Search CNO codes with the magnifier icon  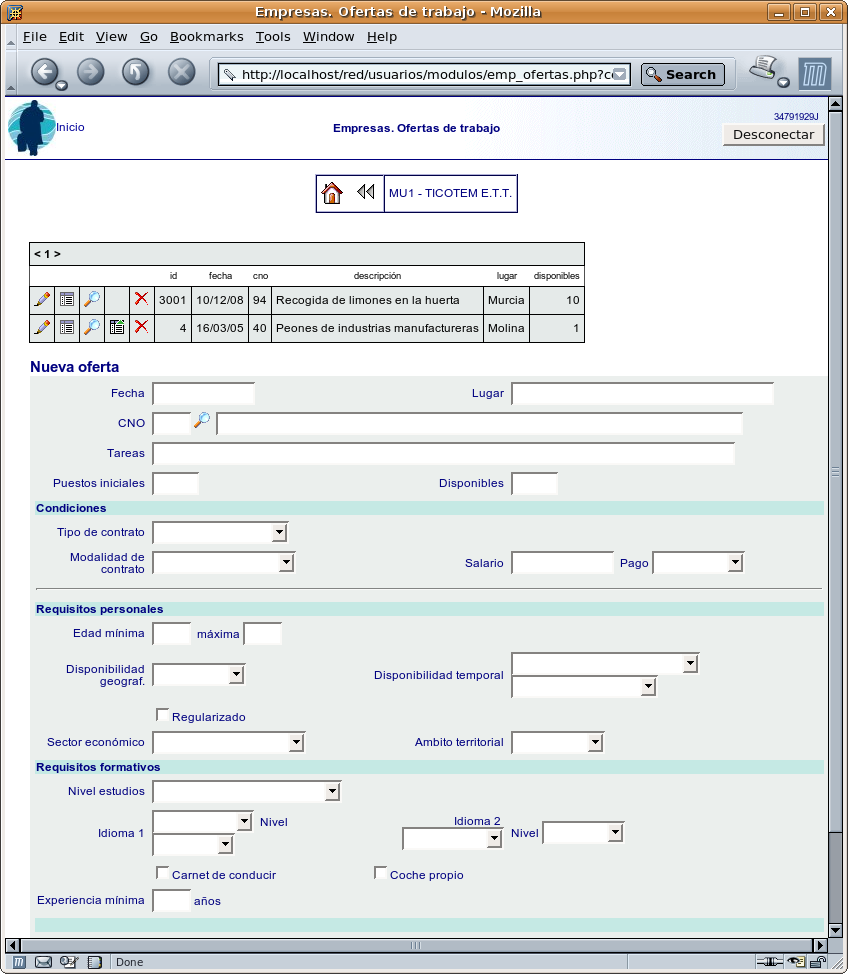(202, 421)
